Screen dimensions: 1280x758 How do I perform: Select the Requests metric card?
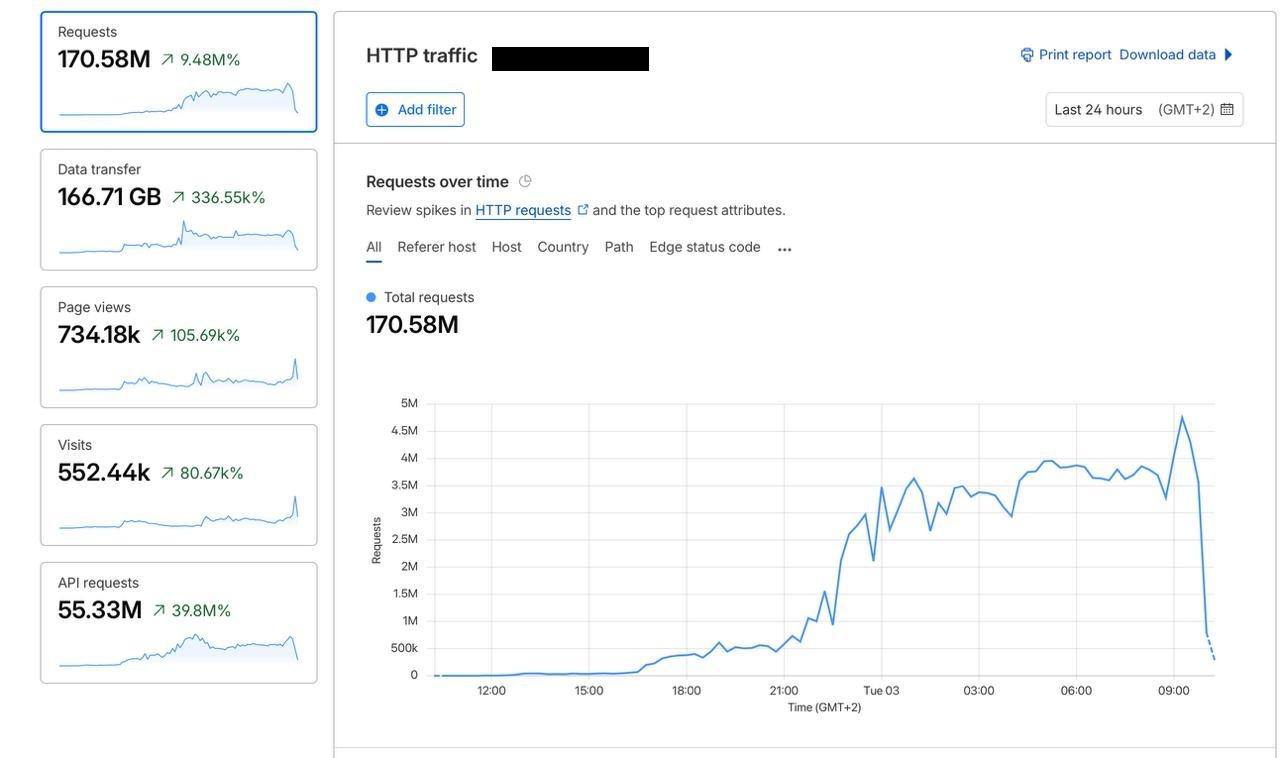tap(179, 72)
